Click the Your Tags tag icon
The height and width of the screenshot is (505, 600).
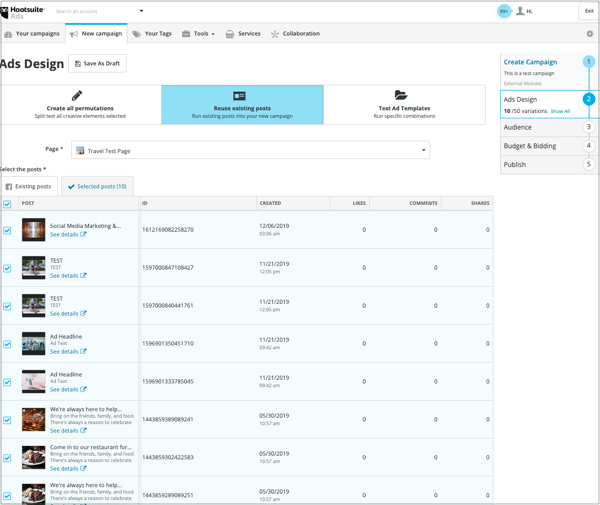[x=136, y=34]
